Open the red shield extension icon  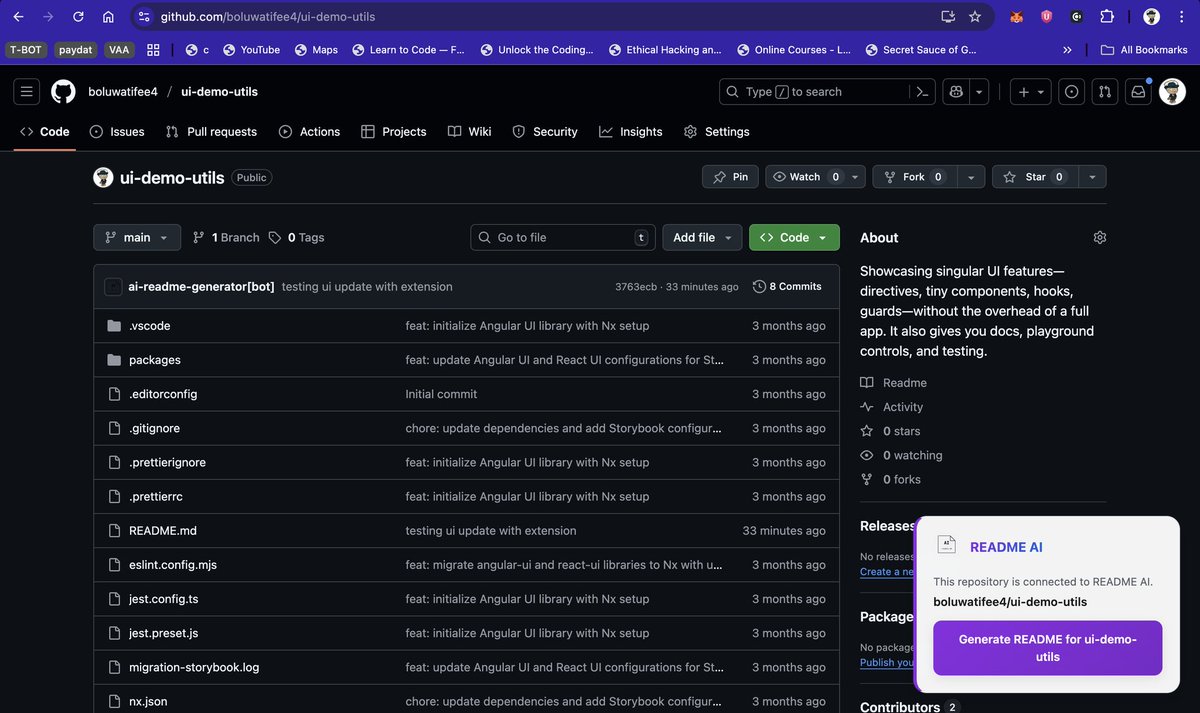[x=1046, y=17]
